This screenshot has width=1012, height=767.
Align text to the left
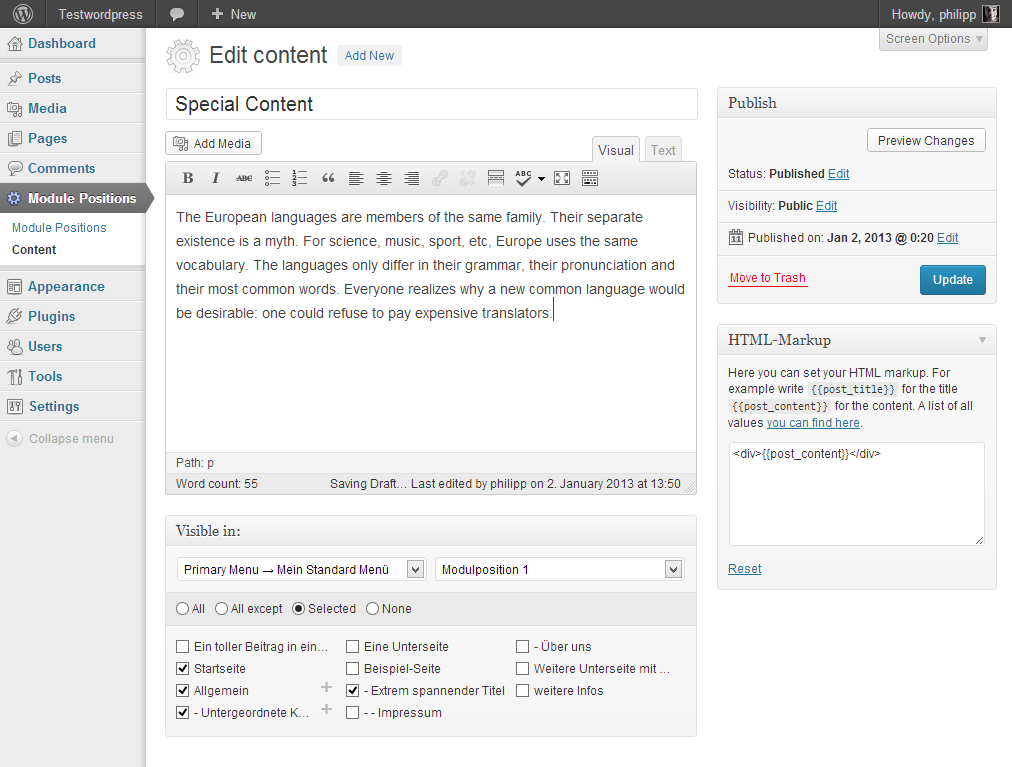356,178
